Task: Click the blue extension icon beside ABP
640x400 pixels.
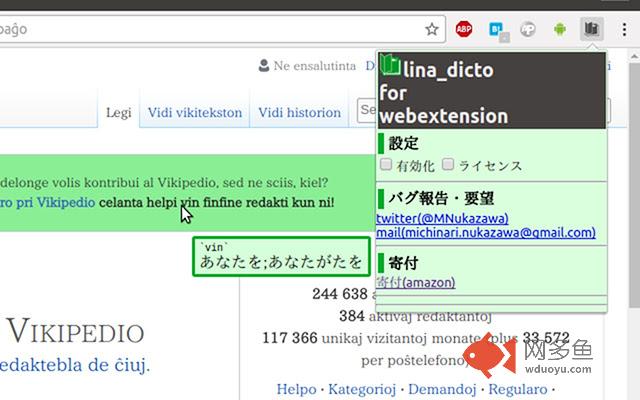Action: point(498,31)
